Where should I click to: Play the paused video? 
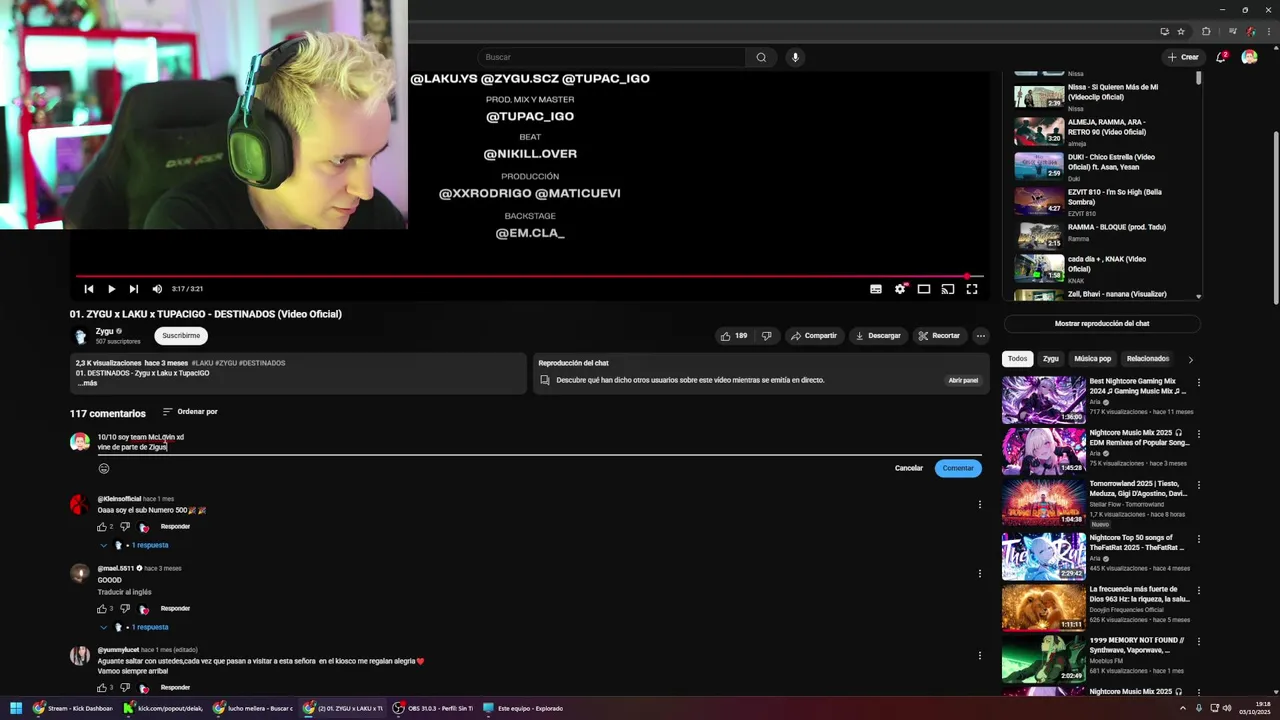[111, 289]
